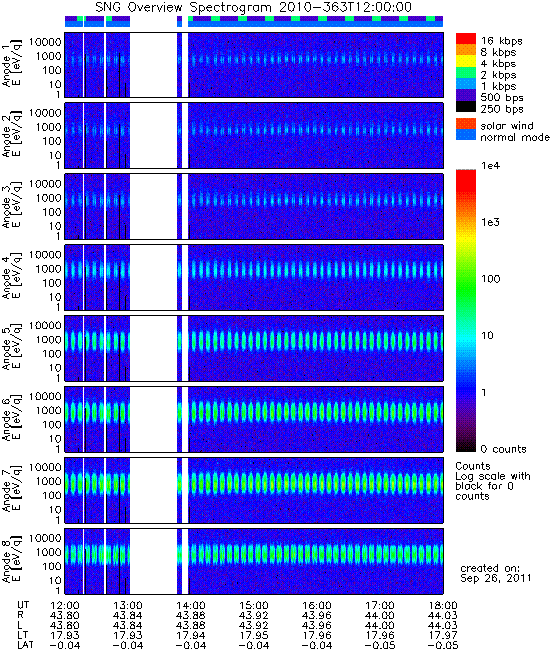Click the Anode 4 spectrogram panel
The image size is (552, 651).
tap(254, 277)
